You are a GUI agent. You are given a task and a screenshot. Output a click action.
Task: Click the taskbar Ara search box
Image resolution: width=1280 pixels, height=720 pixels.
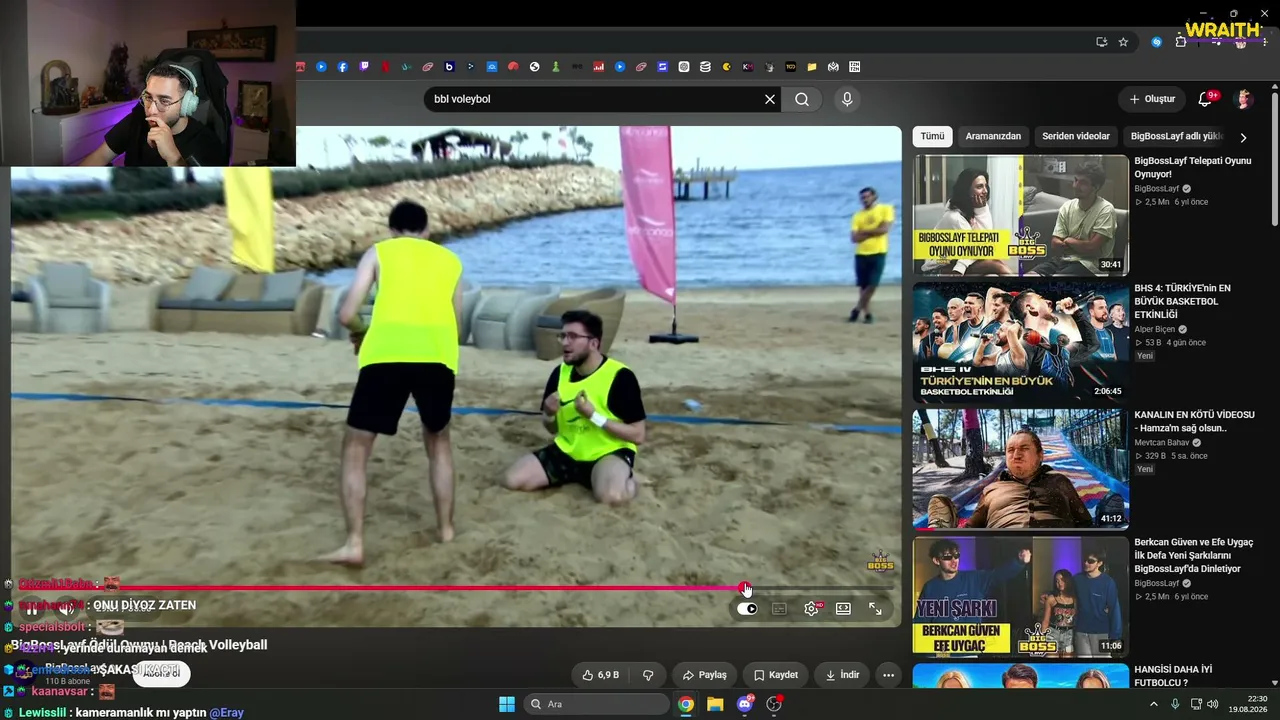(x=597, y=704)
